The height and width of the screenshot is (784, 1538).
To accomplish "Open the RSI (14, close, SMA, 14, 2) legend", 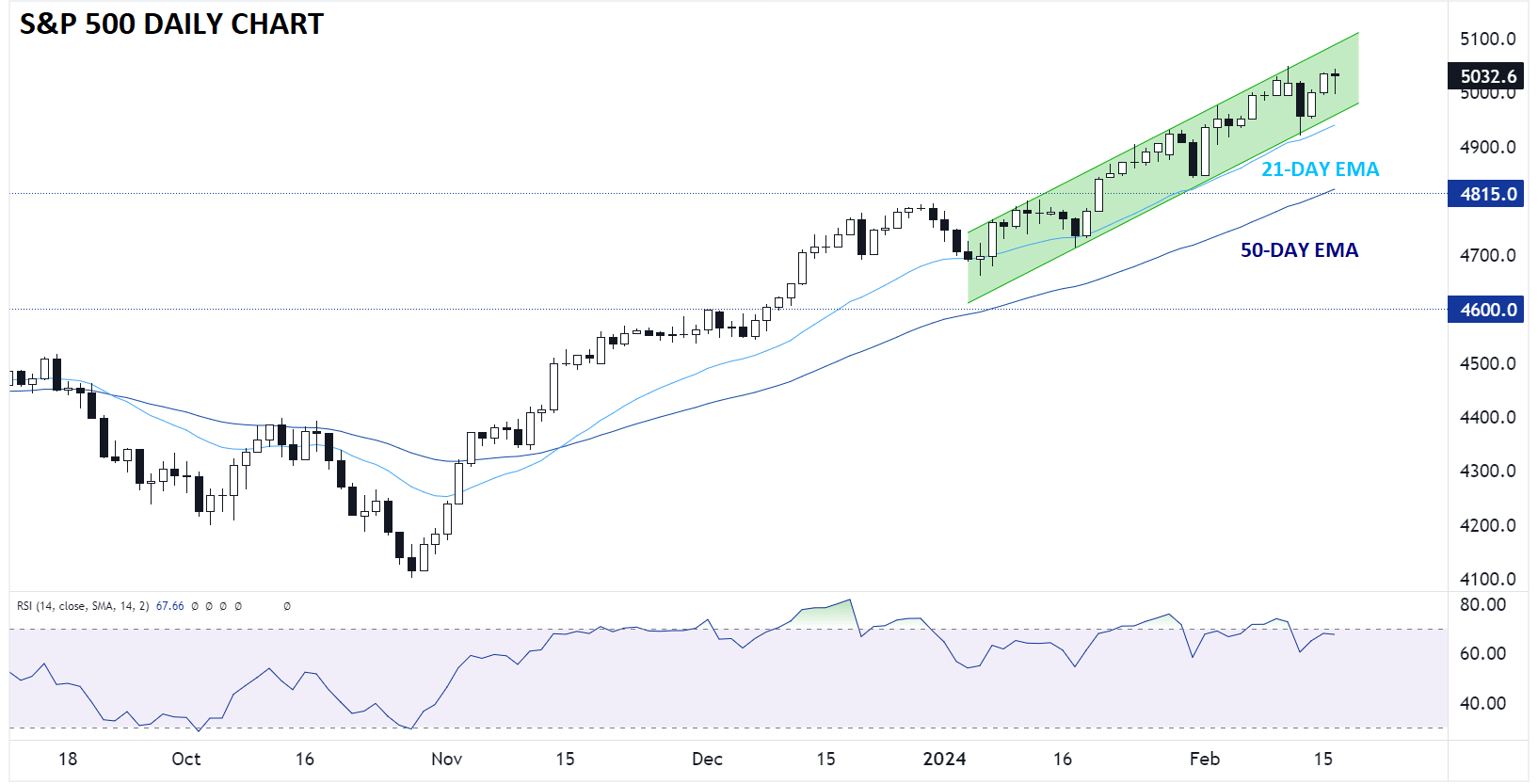I will click(x=83, y=606).
